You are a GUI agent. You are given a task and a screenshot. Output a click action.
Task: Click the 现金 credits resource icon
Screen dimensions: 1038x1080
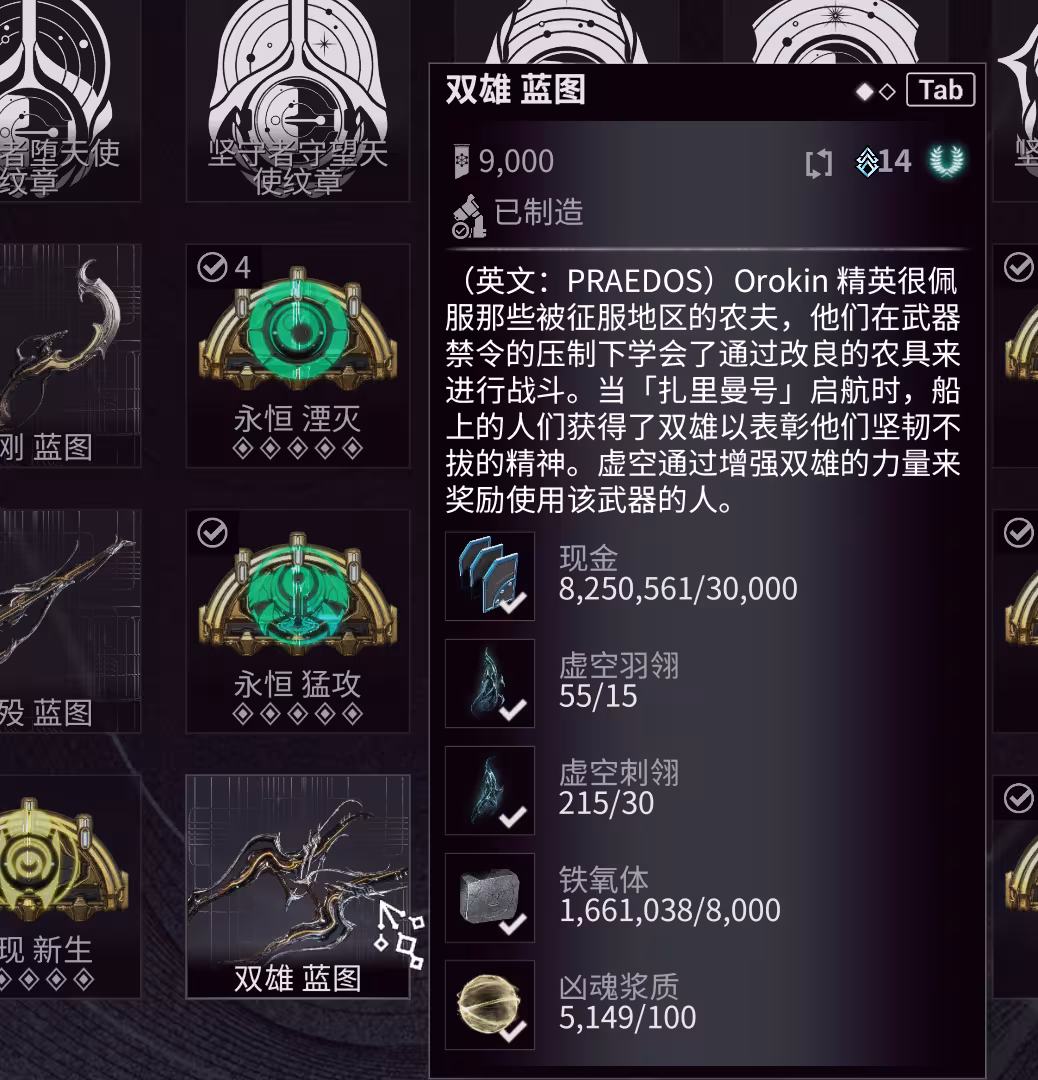tap(490, 577)
